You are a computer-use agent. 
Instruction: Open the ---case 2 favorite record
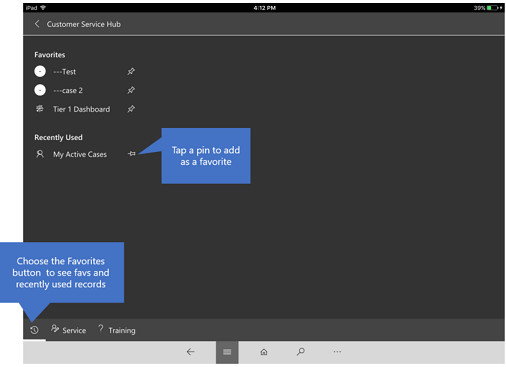coord(68,90)
